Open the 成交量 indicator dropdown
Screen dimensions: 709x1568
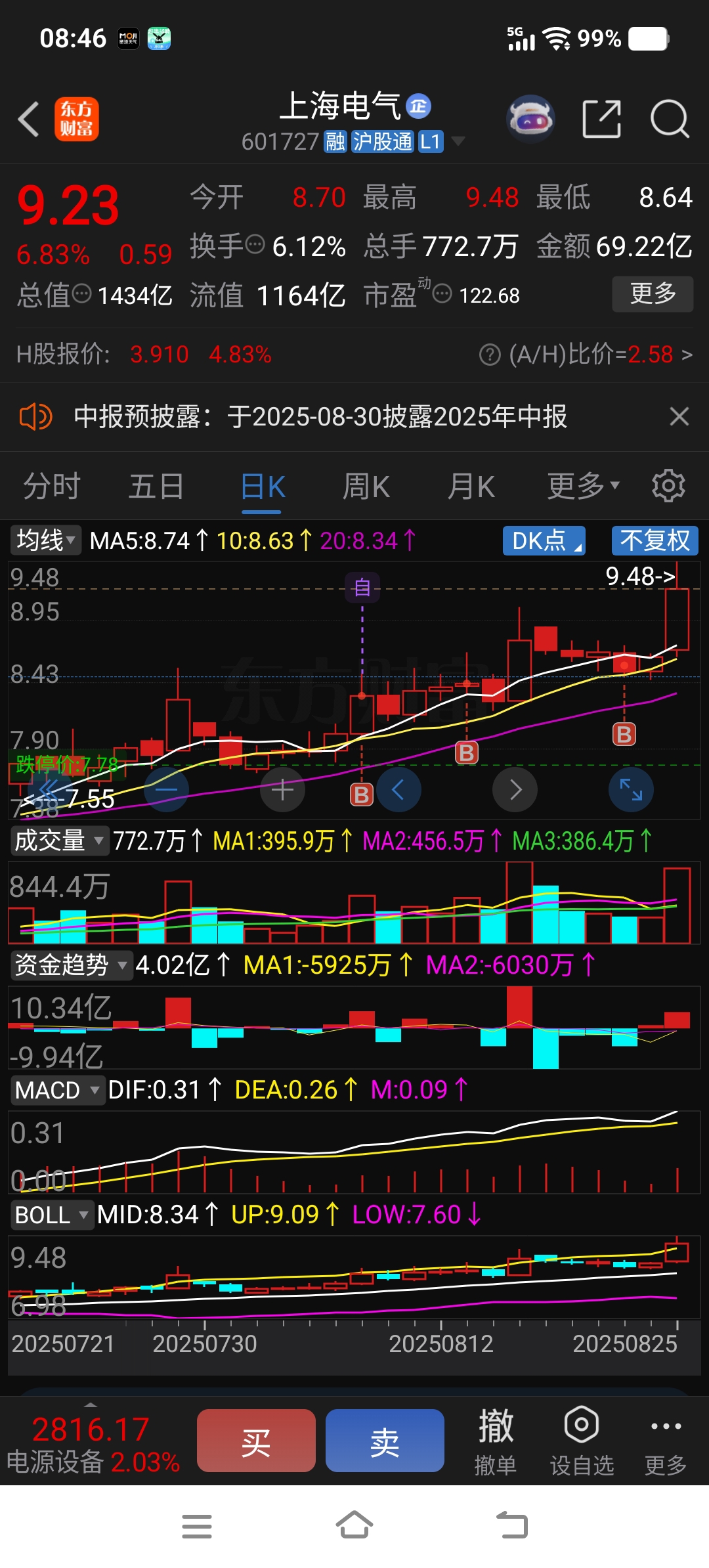(x=59, y=840)
